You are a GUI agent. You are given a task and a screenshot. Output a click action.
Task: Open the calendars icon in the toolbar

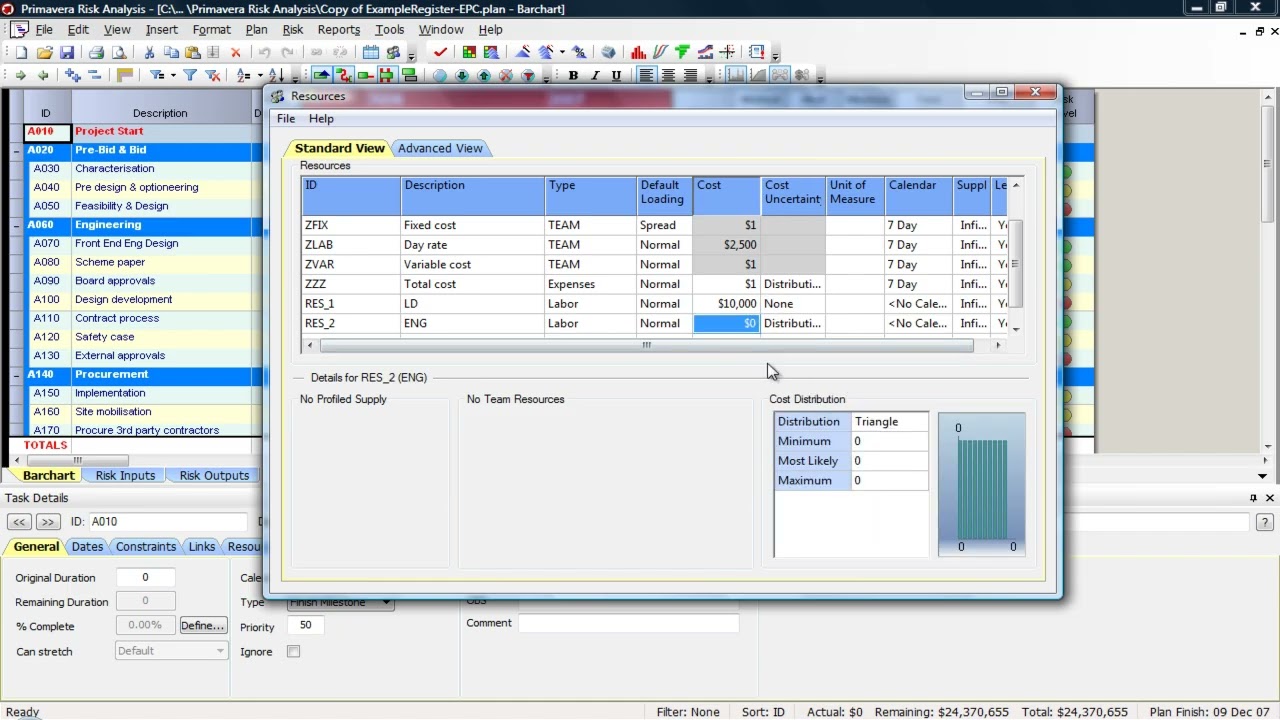(x=371, y=52)
